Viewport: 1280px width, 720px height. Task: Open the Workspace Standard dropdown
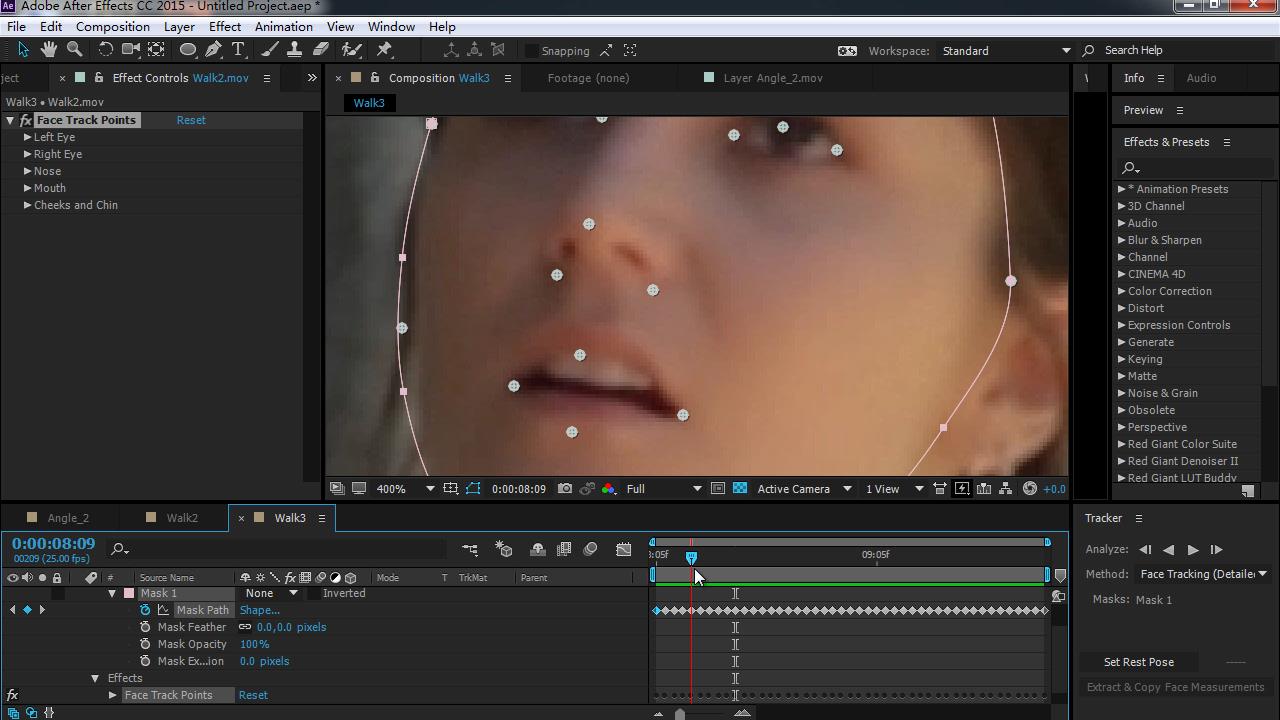pyautogui.click(x=1006, y=51)
